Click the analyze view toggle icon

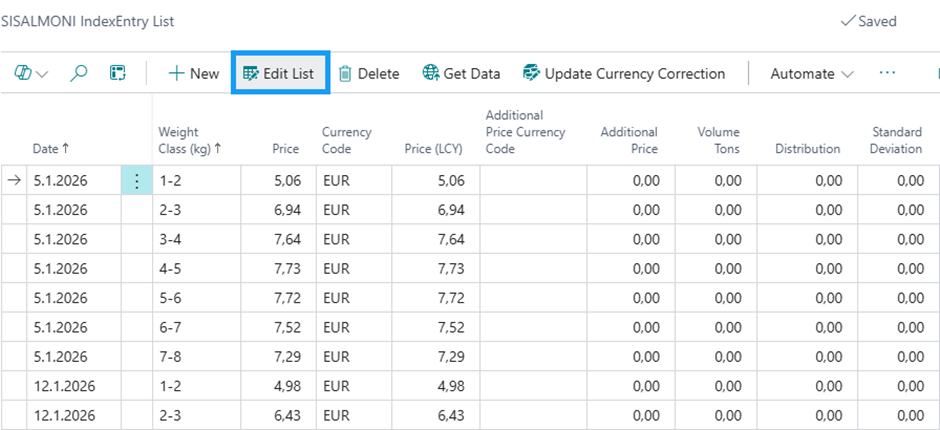[x=118, y=74]
